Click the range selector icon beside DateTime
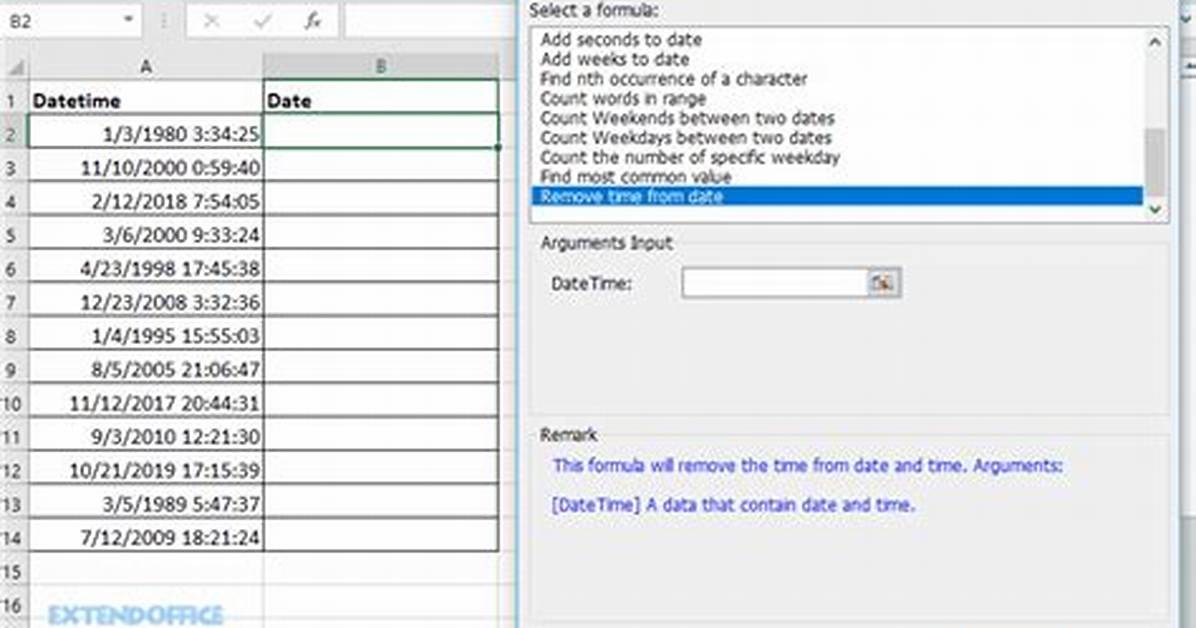The height and width of the screenshot is (628, 1196). 883,283
